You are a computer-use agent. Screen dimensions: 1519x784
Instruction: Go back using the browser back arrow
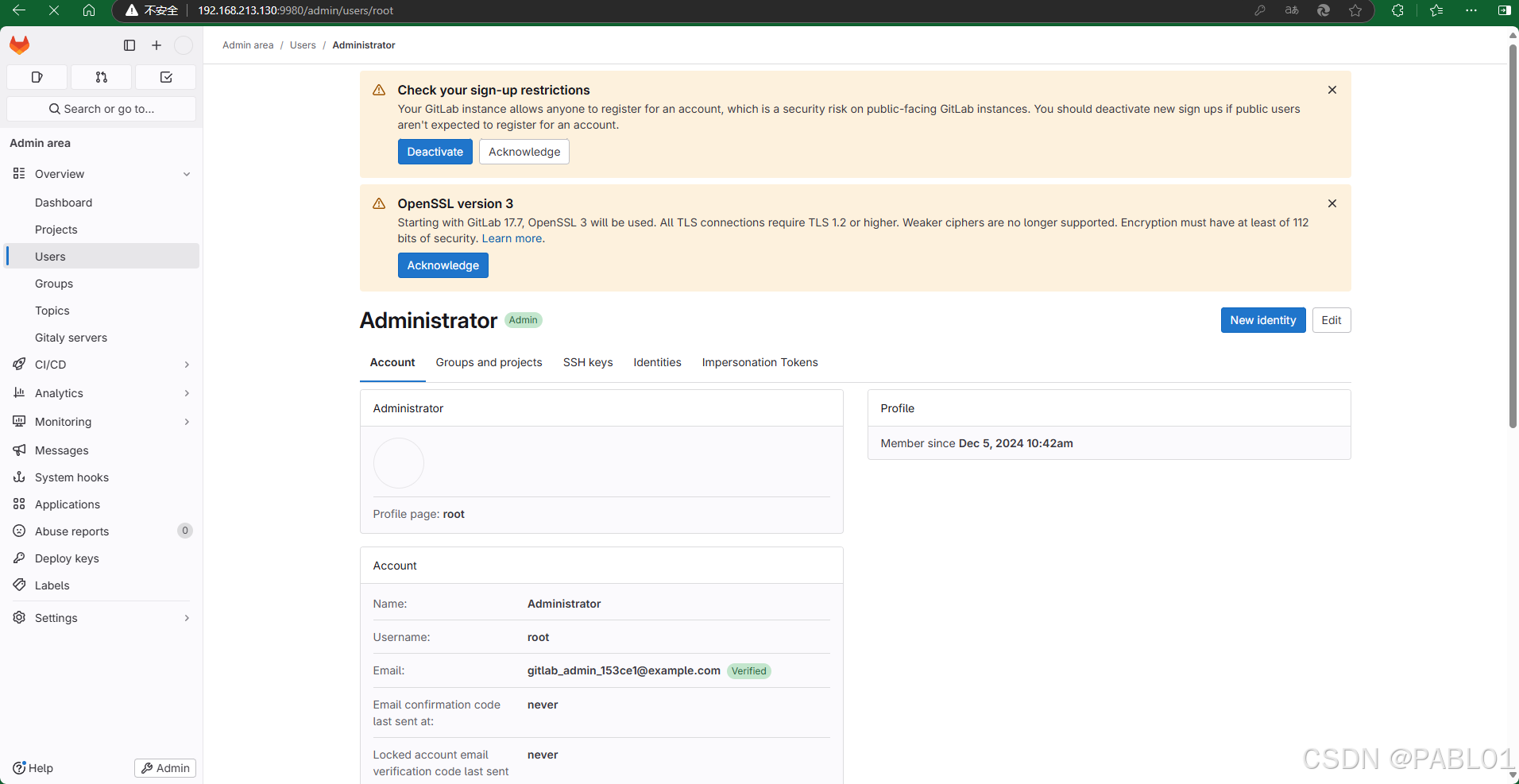click(x=19, y=10)
